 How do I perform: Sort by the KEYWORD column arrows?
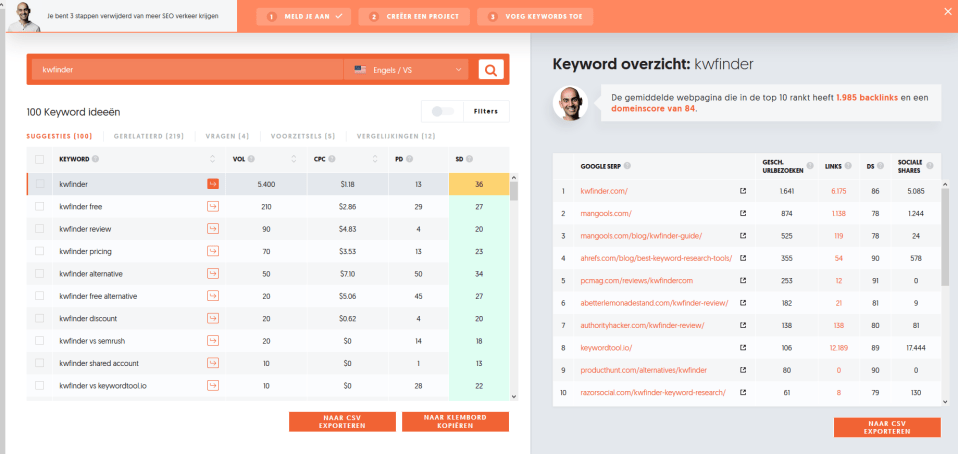[x=213, y=159]
